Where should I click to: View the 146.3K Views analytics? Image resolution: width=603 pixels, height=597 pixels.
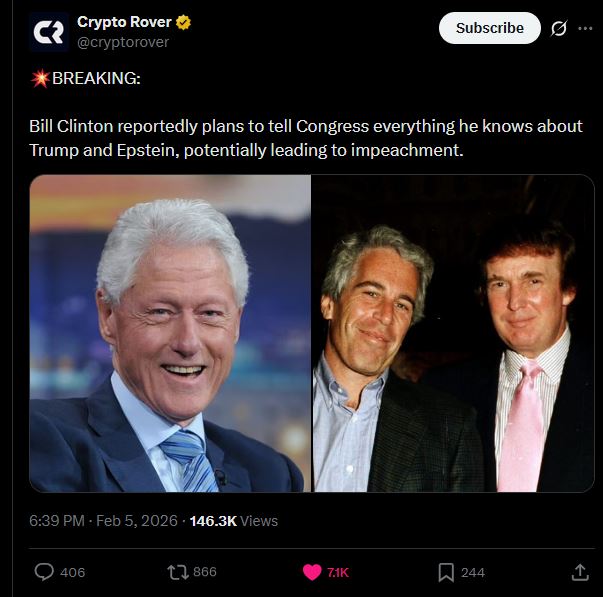click(233, 521)
